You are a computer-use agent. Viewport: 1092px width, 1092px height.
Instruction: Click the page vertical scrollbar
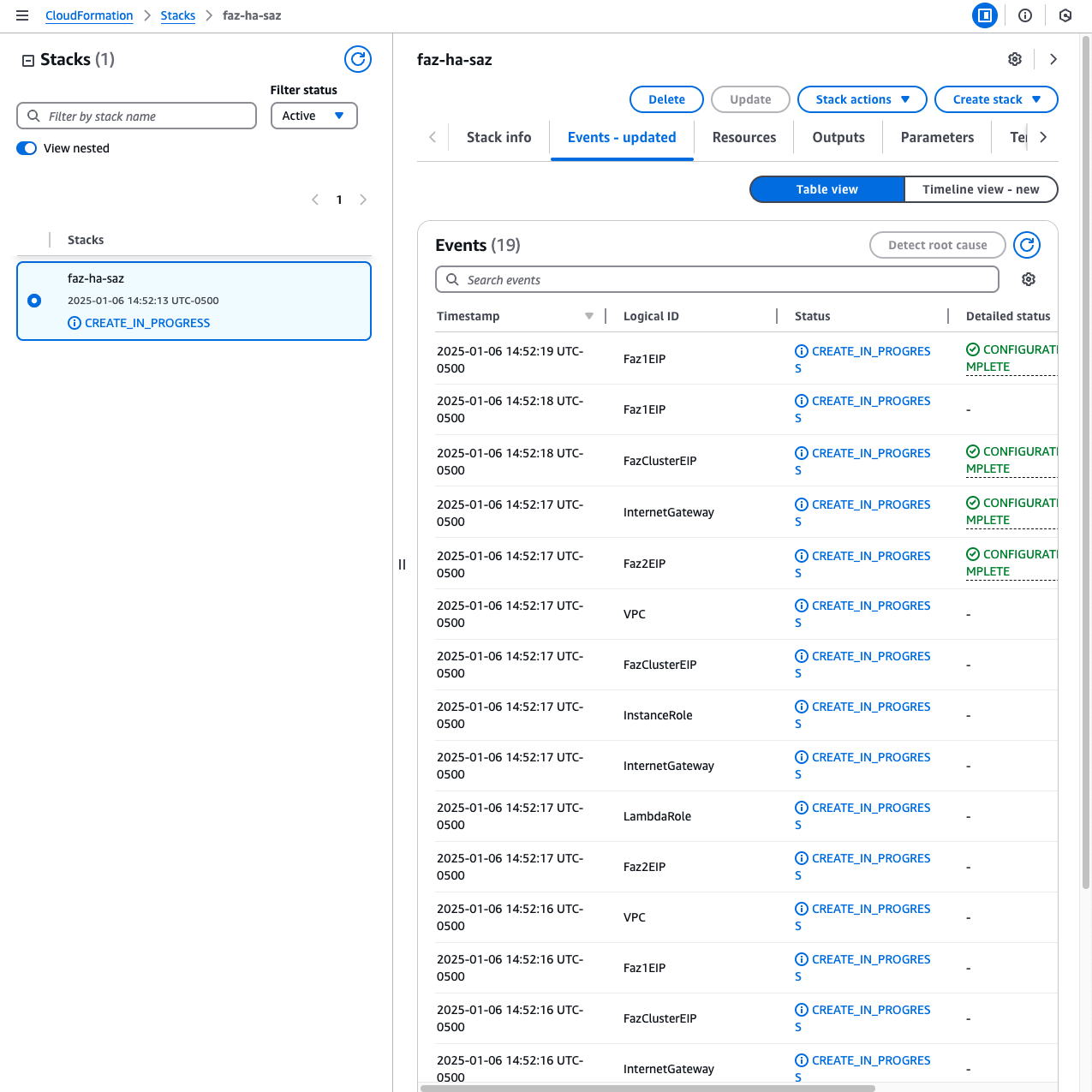point(1086,462)
